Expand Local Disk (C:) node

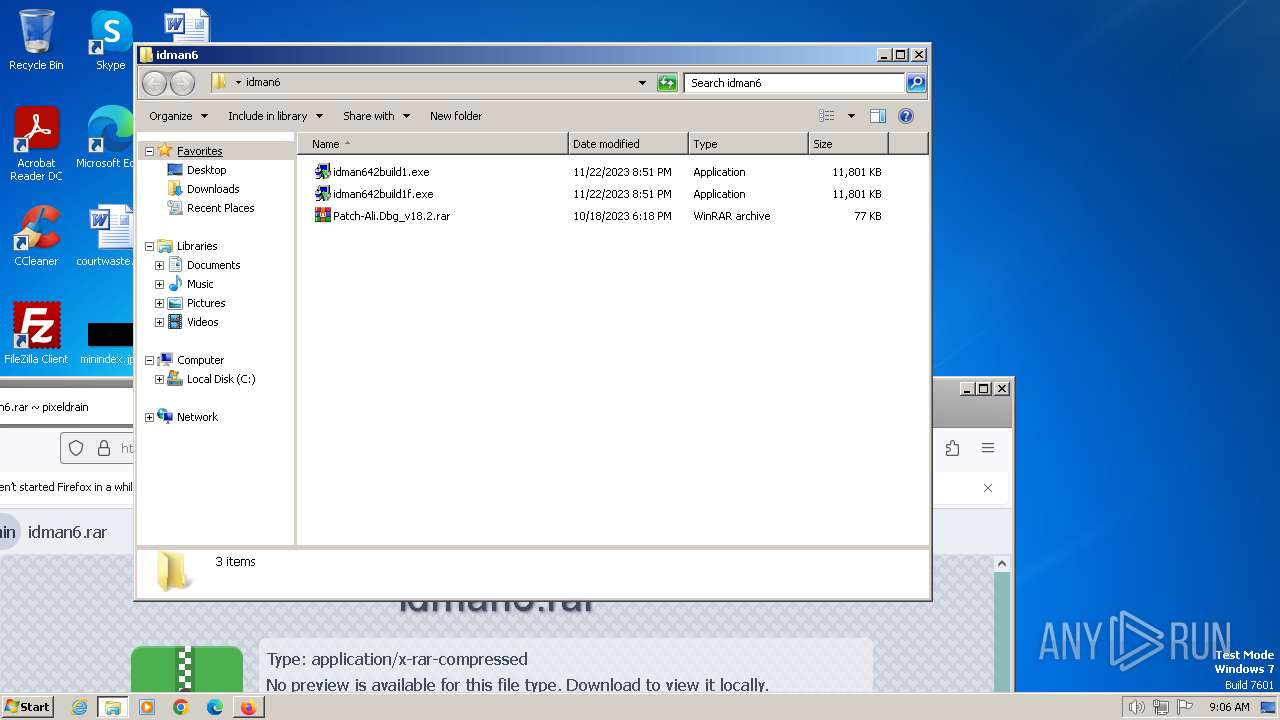(x=159, y=379)
